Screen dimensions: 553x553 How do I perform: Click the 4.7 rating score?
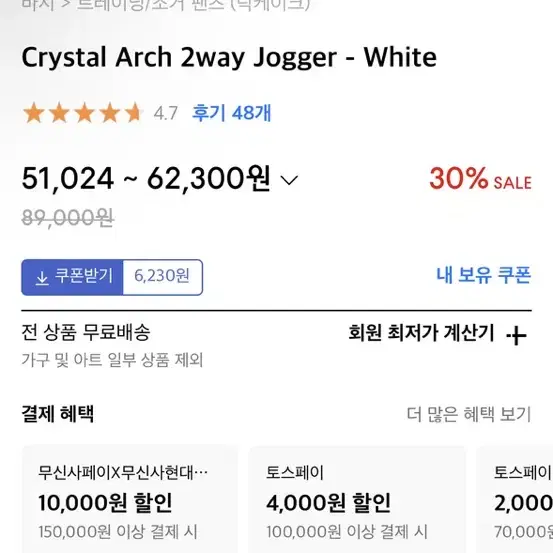(166, 114)
